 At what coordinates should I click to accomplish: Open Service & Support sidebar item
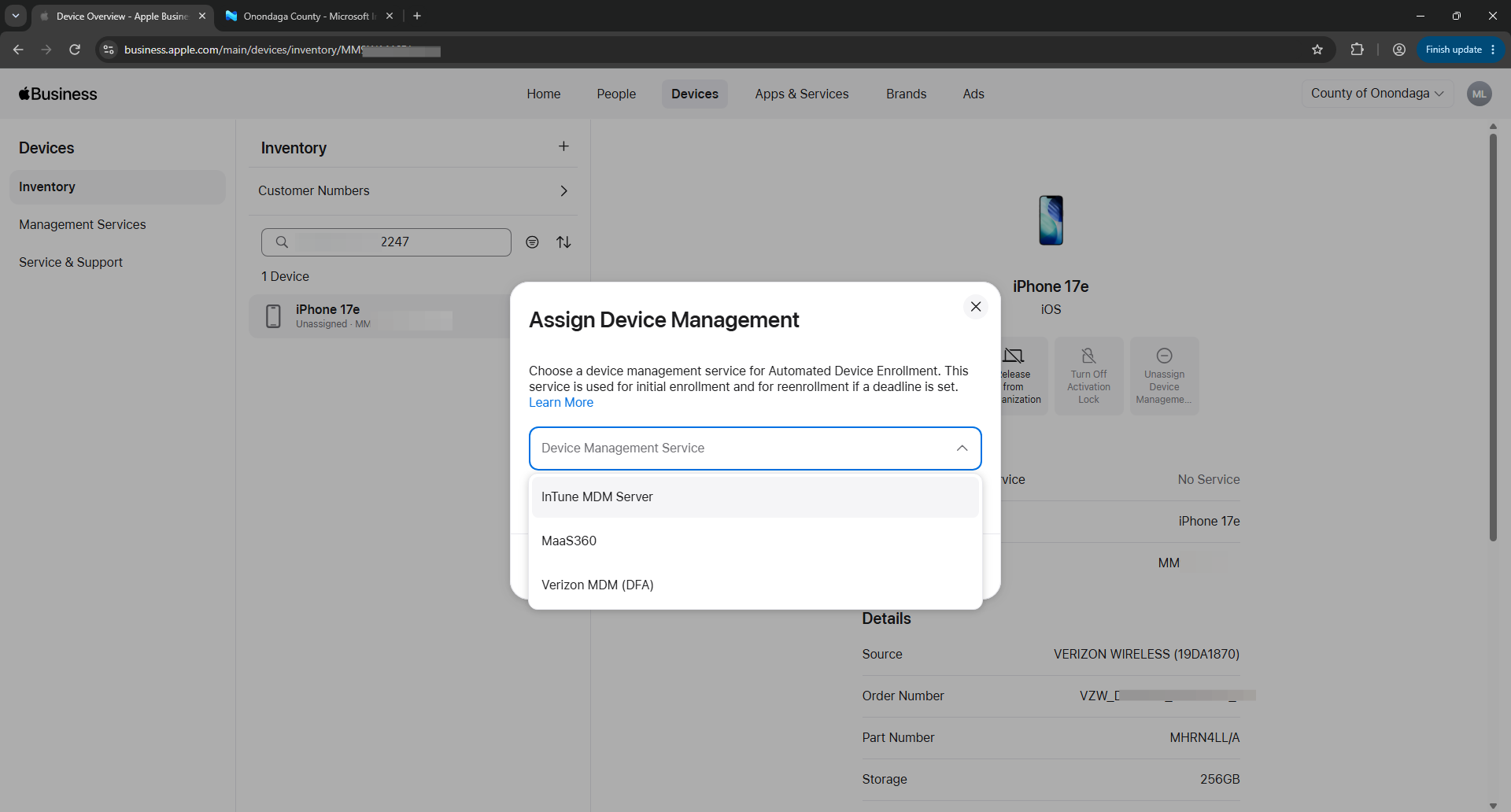click(x=71, y=263)
